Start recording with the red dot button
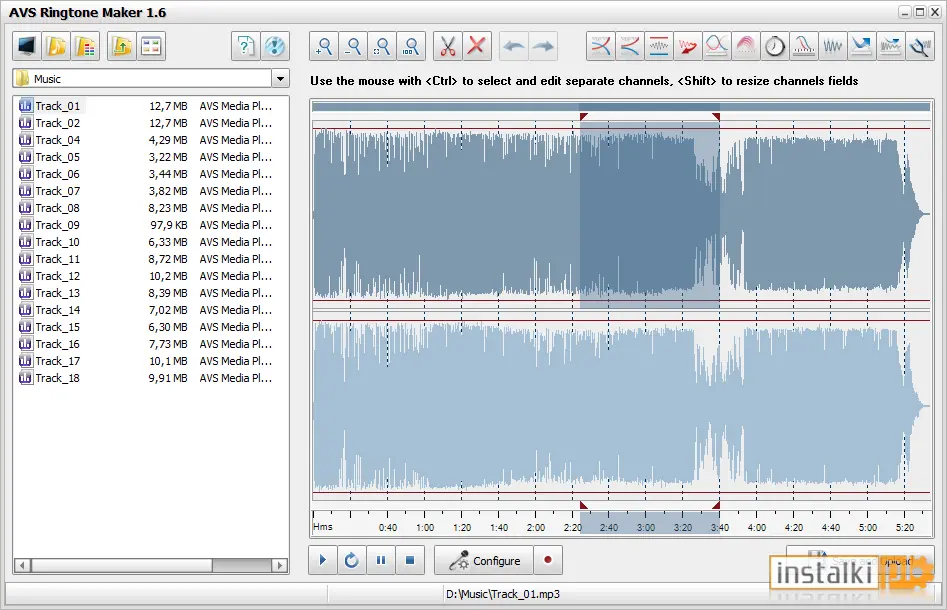The height and width of the screenshot is (610, 947). click(x=548, y=560)
